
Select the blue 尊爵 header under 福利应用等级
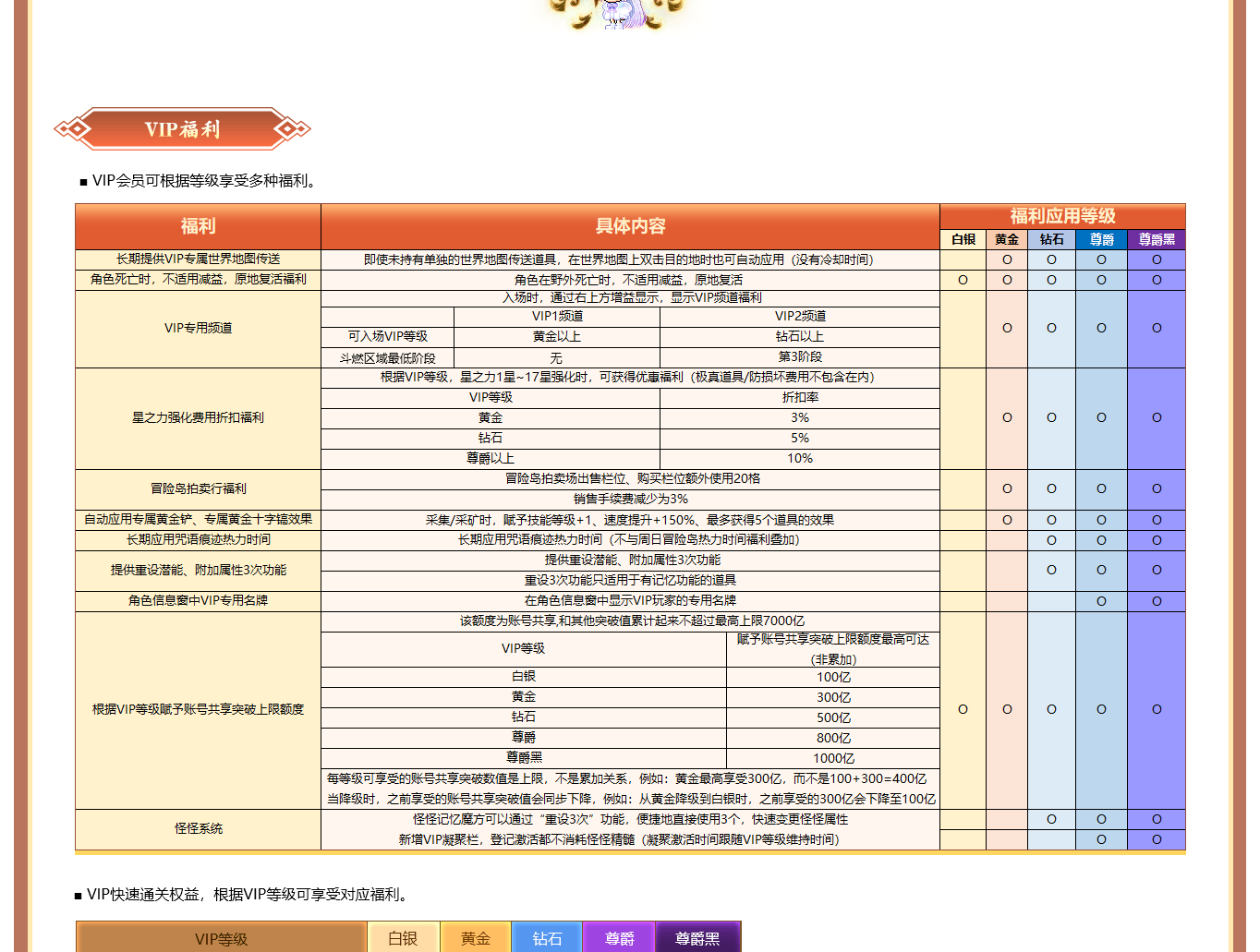coord(1101,239)
